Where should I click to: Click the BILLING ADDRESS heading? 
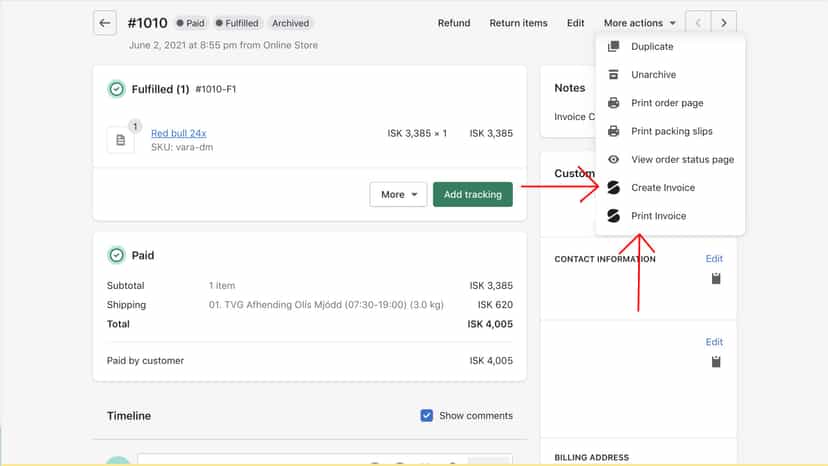tap(591, 458)
